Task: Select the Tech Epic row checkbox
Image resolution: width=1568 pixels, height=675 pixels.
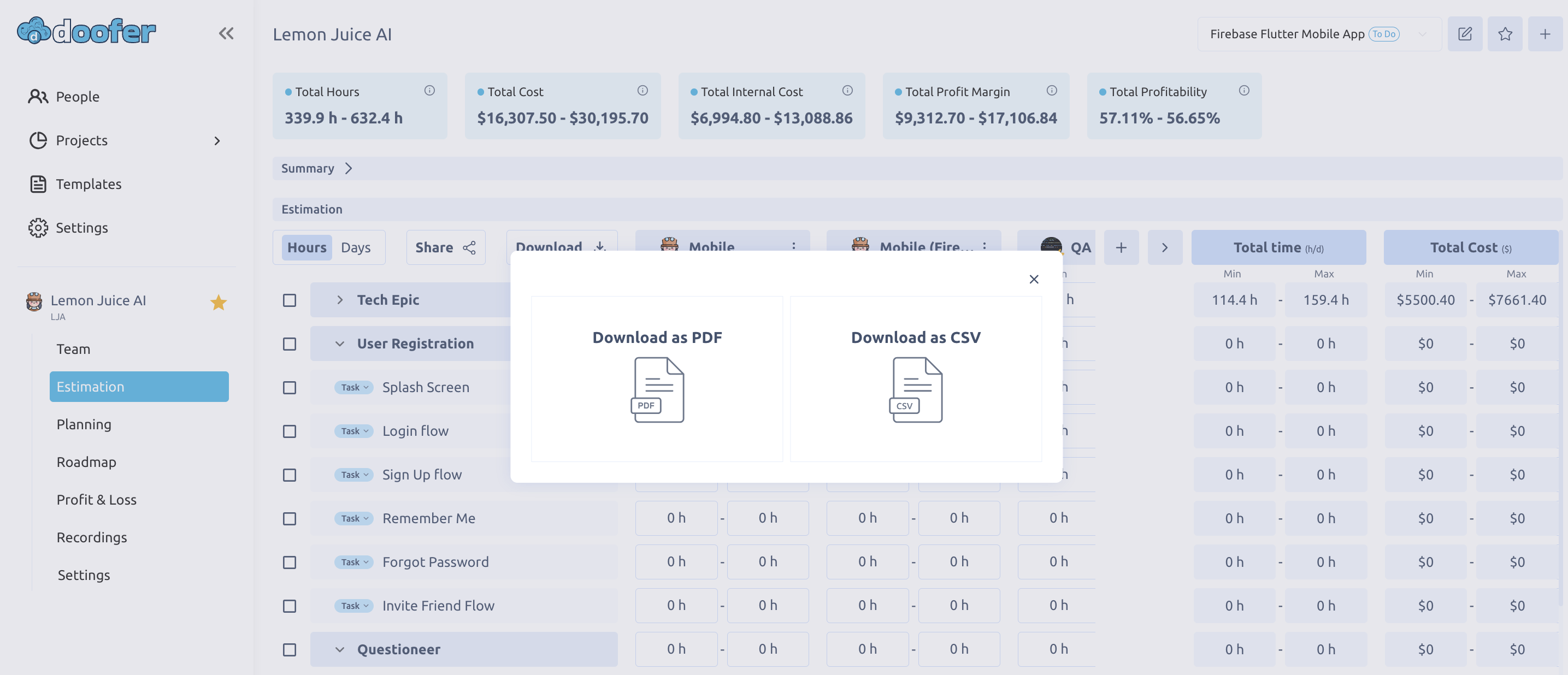Action: (289, 300)
